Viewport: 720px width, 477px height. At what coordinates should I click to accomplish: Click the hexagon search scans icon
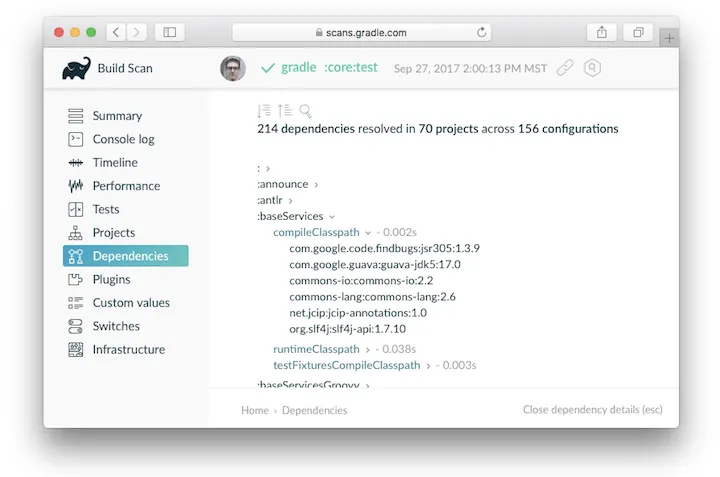coord(592,68)
